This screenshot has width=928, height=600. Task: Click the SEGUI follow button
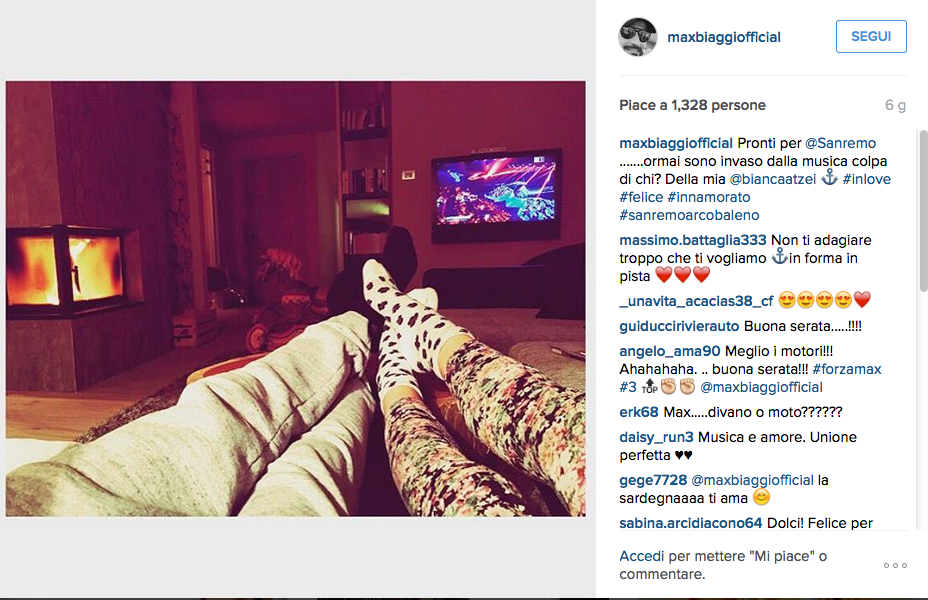[x=871, y=36]
